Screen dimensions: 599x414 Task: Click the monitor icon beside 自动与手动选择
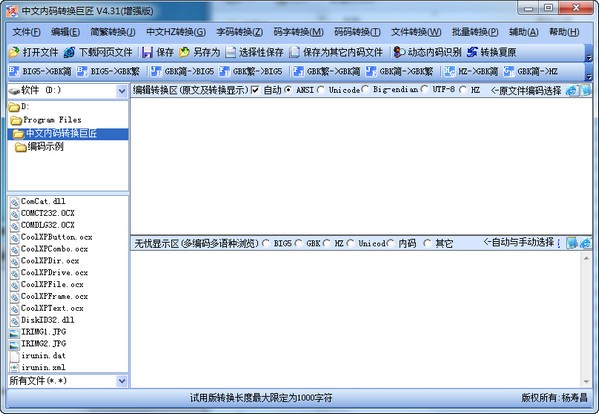coord(572,243)
